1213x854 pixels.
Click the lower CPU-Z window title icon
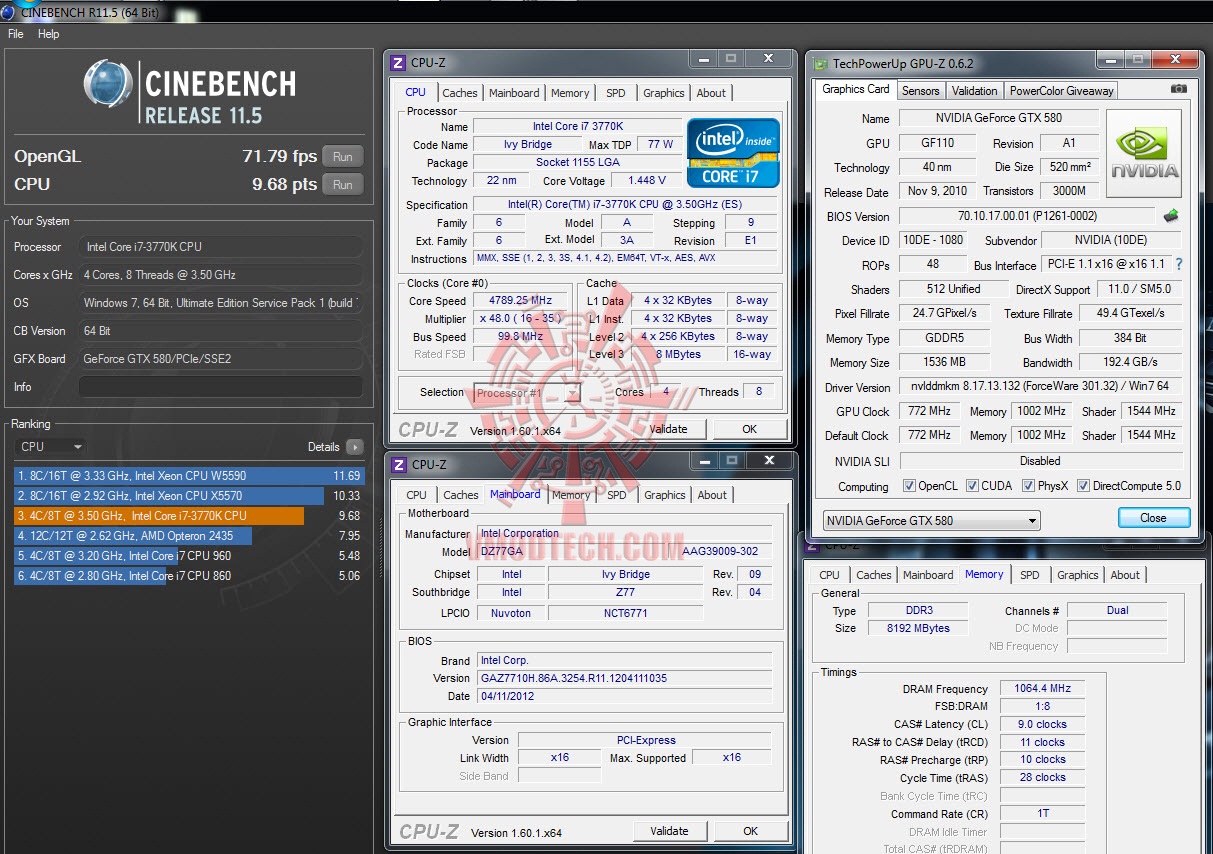tap(398, 464)
